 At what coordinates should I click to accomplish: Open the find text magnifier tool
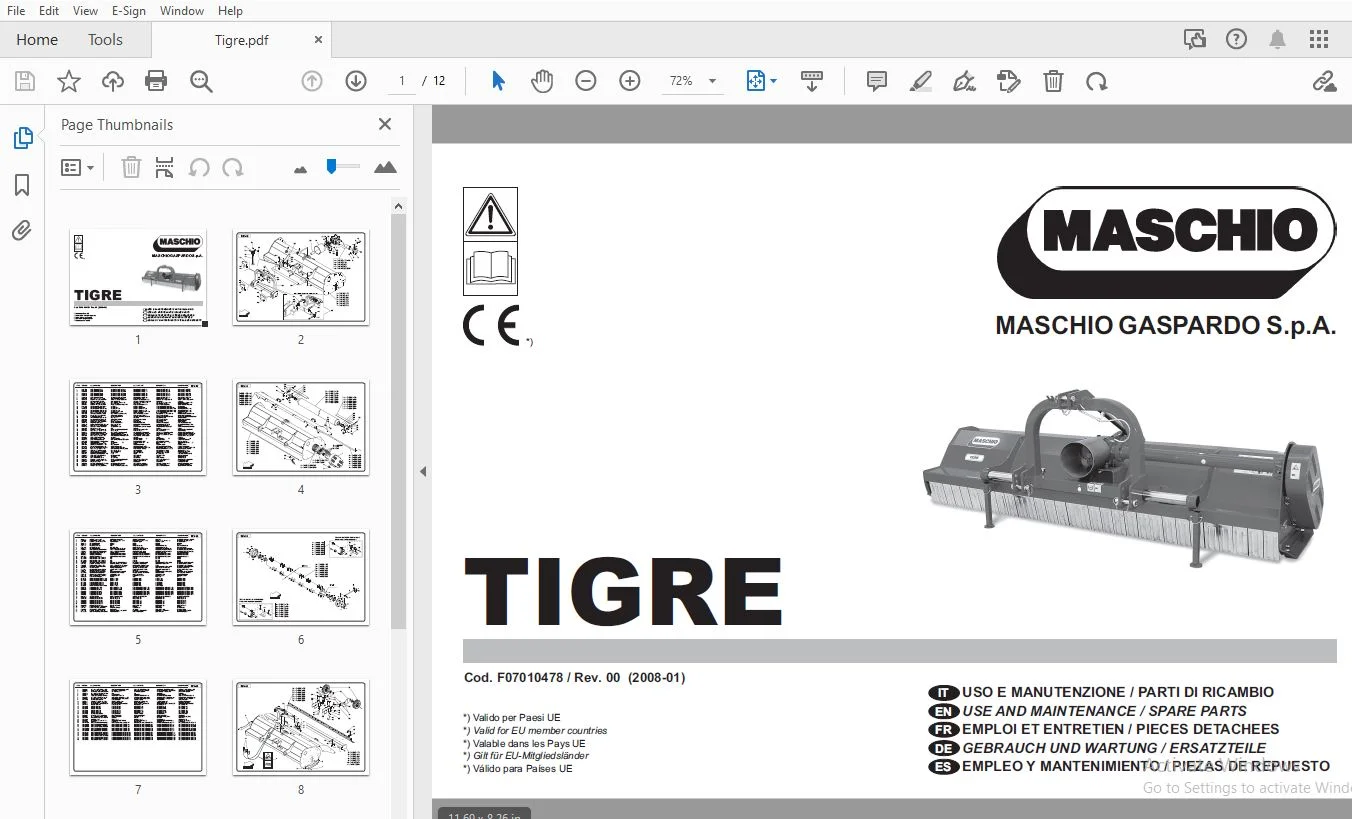(201, 82)
